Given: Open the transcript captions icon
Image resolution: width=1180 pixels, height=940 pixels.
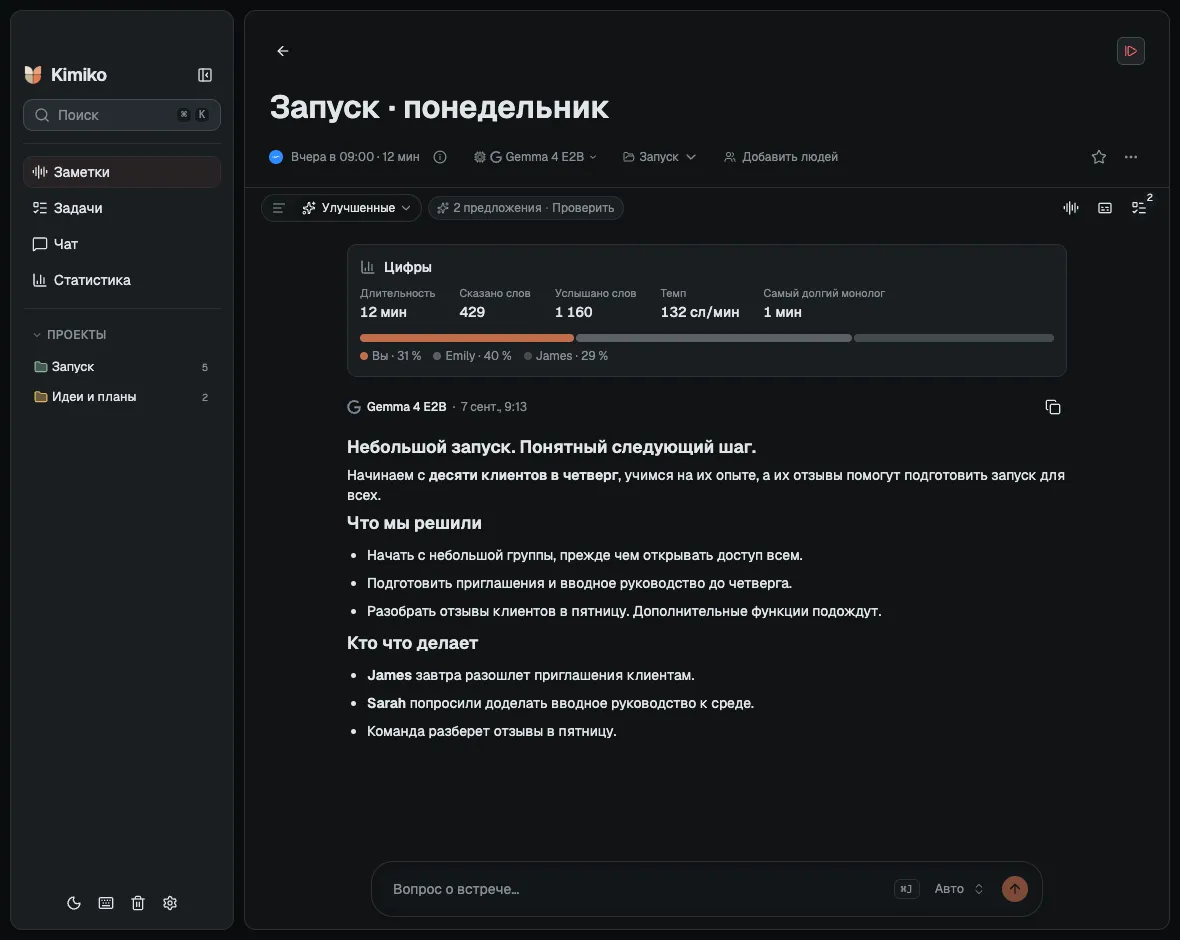Looking at the screenshot, I should coord(1105,208).
